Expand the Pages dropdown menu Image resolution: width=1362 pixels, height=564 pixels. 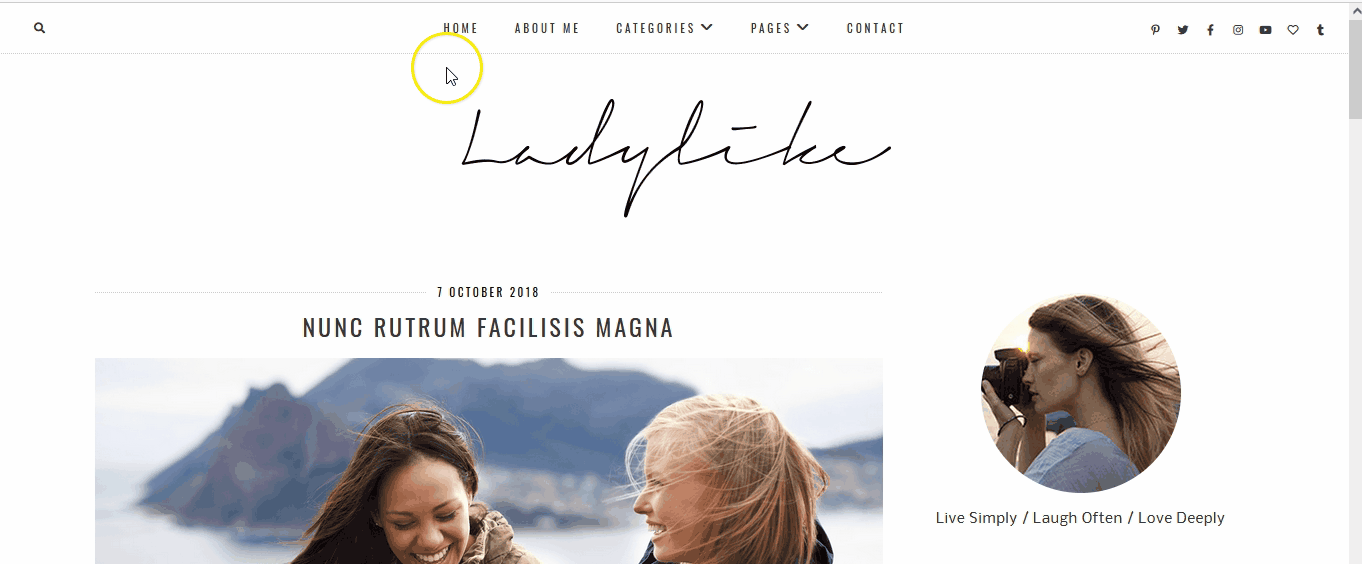pos(780,28)
